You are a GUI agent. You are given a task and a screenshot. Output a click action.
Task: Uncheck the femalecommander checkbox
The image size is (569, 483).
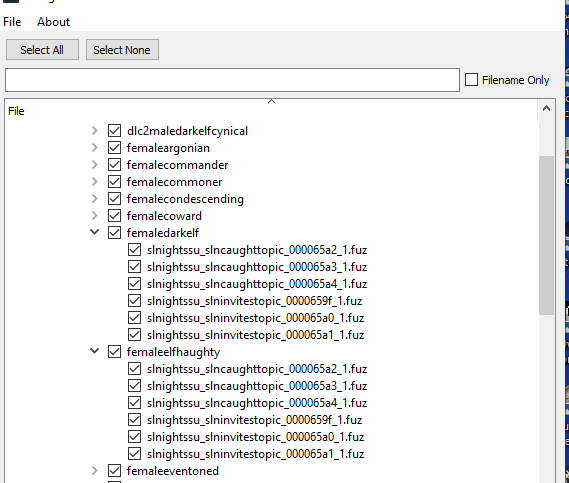pyautogui.click(x=114, y=165)
